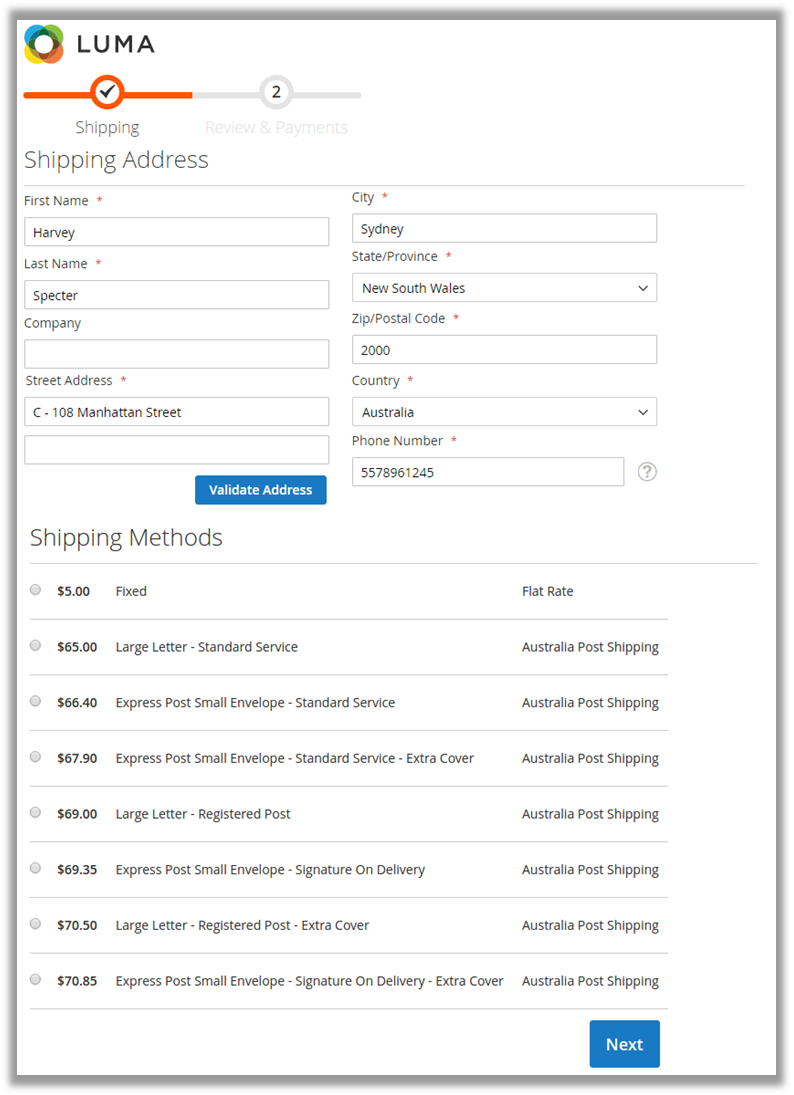Click the Shipping step checkmark circle
Screen dimensions: 794x1095
click(x=108, y=93)
